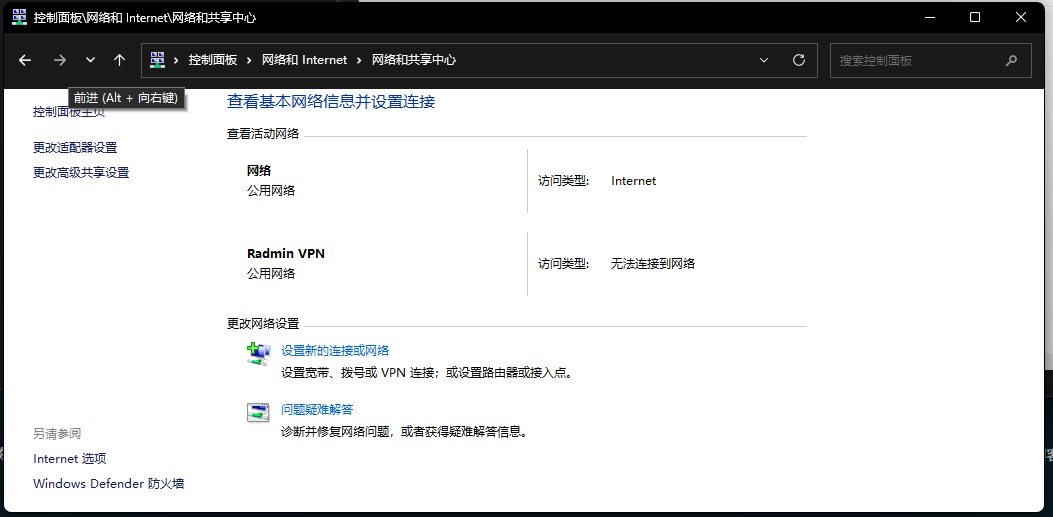
Task: Click the Radmin VPN network name
Action: pyautogui.click(x=286, y=254)
